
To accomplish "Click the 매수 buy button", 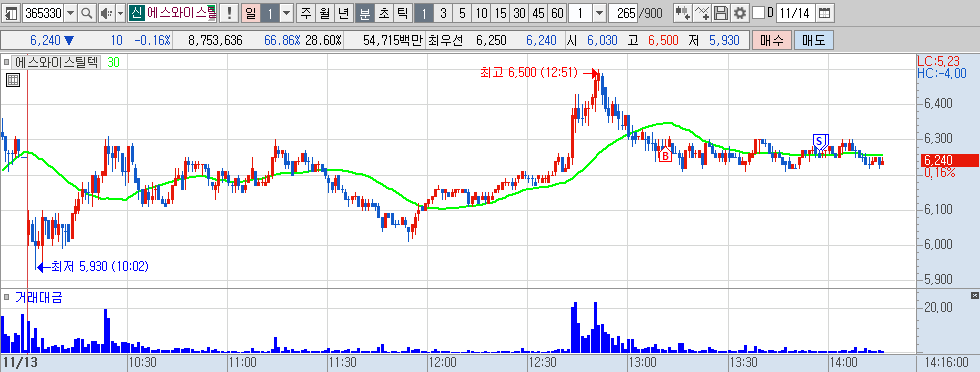I will click(x=771, y=41).
